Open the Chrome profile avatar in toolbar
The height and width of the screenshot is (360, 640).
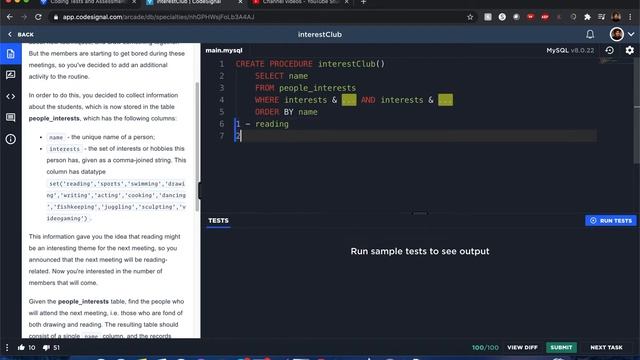pyautogui.click(x=616, y=17)
